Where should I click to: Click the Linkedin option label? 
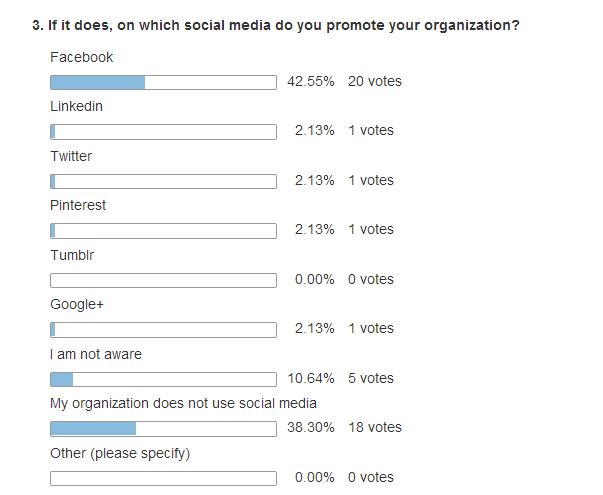[77, 106]
